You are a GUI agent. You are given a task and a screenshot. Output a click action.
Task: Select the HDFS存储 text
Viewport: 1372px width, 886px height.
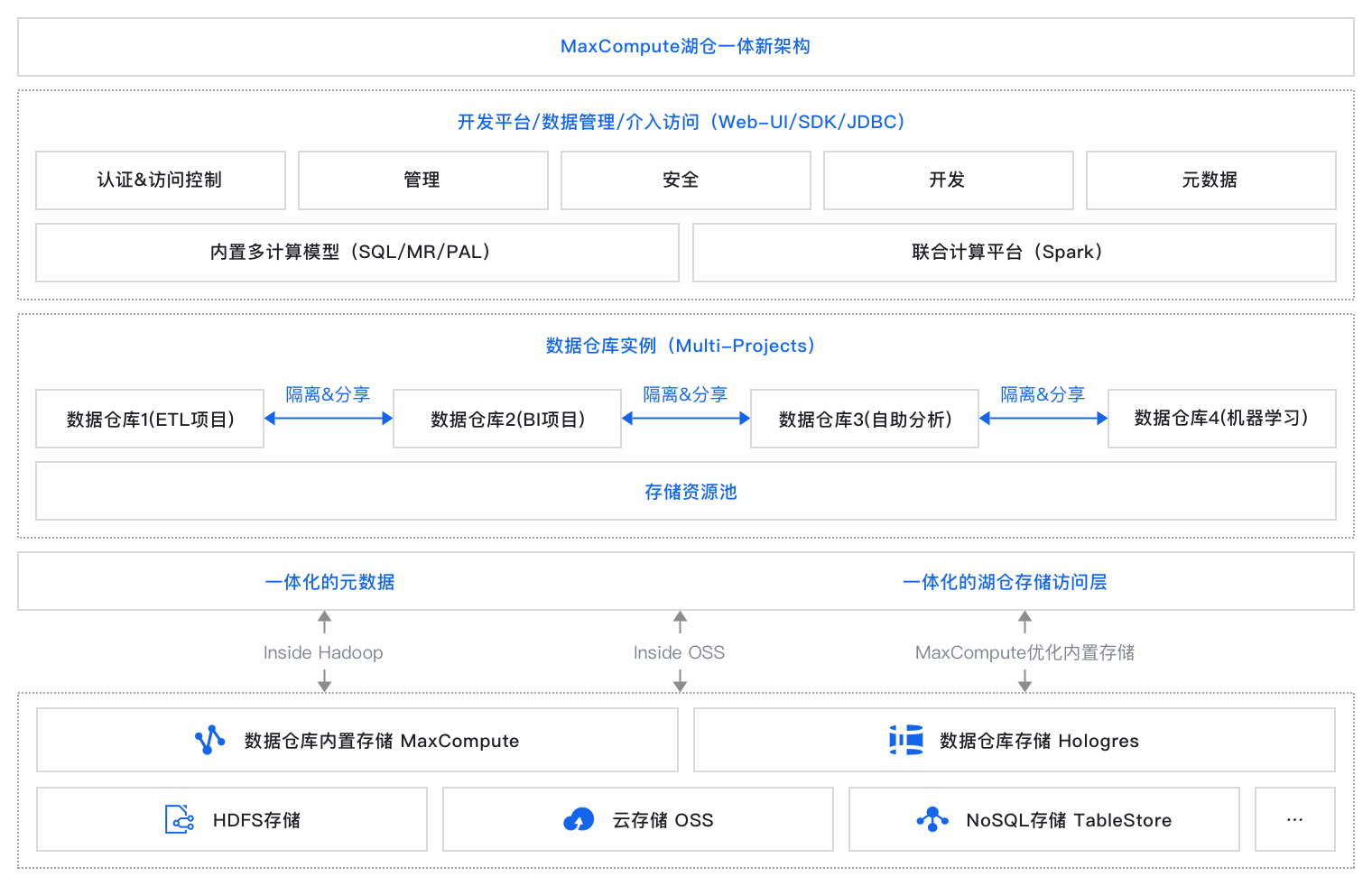pos(256,820)
